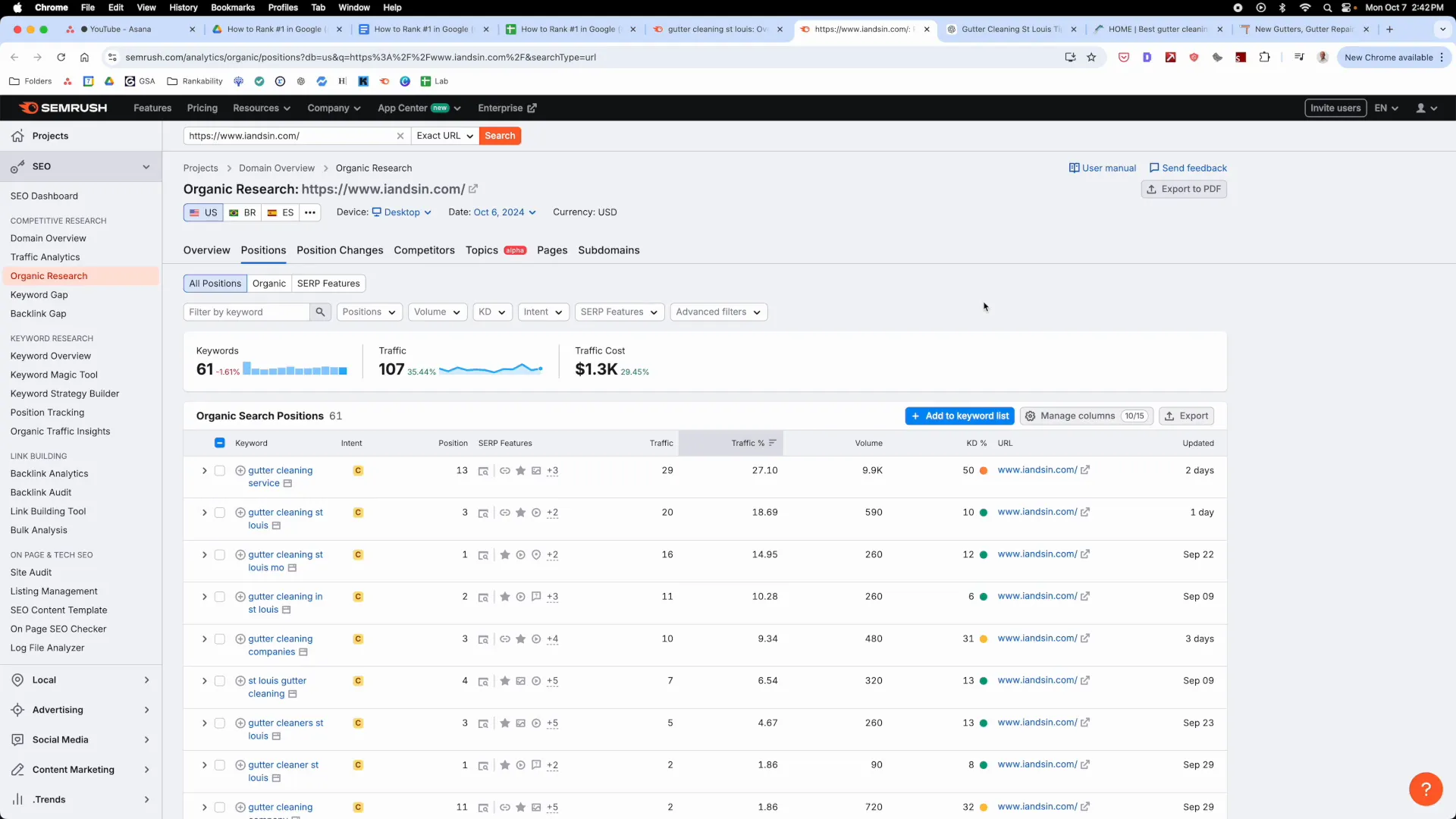Open SERP snapshot icon for 'gutter cleaning st louis'
This screenshot has width=1456, height=819.
coord(483,513)
